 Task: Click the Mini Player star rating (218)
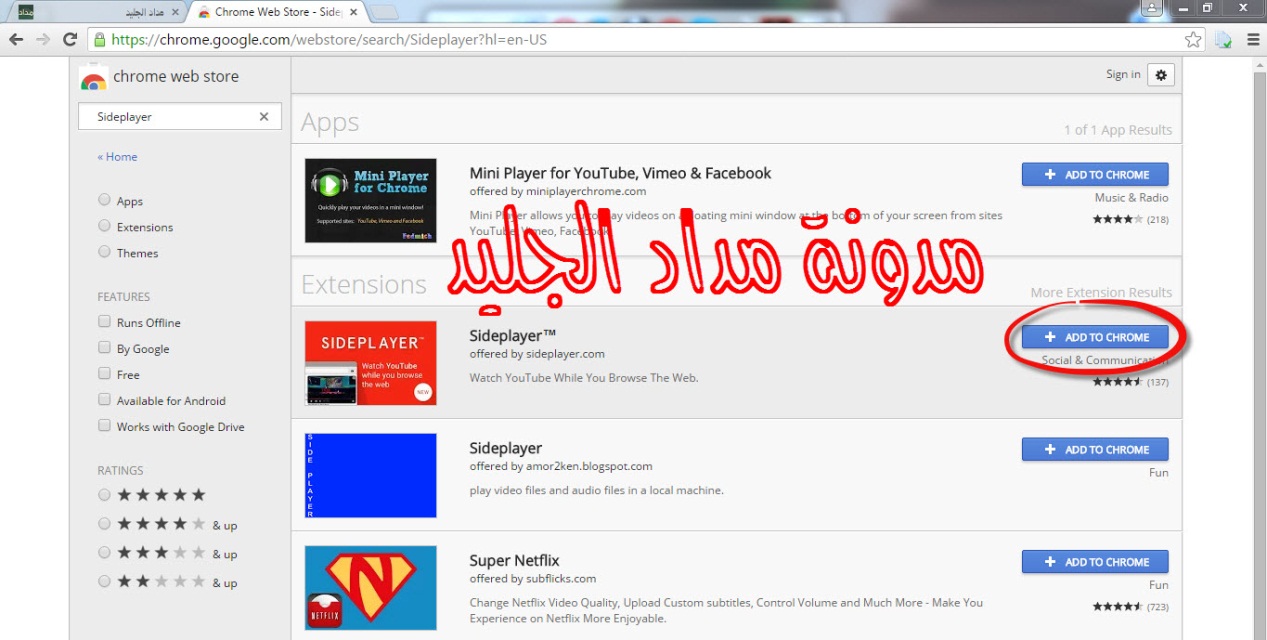1130,219
